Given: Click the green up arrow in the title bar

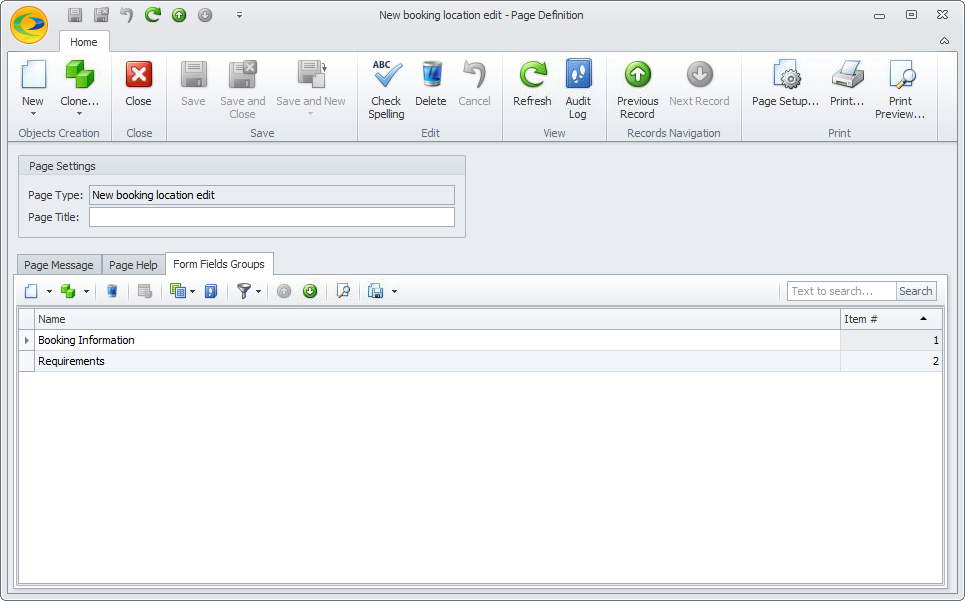Looking at the screenshot, I should click(x=179, y=15).
